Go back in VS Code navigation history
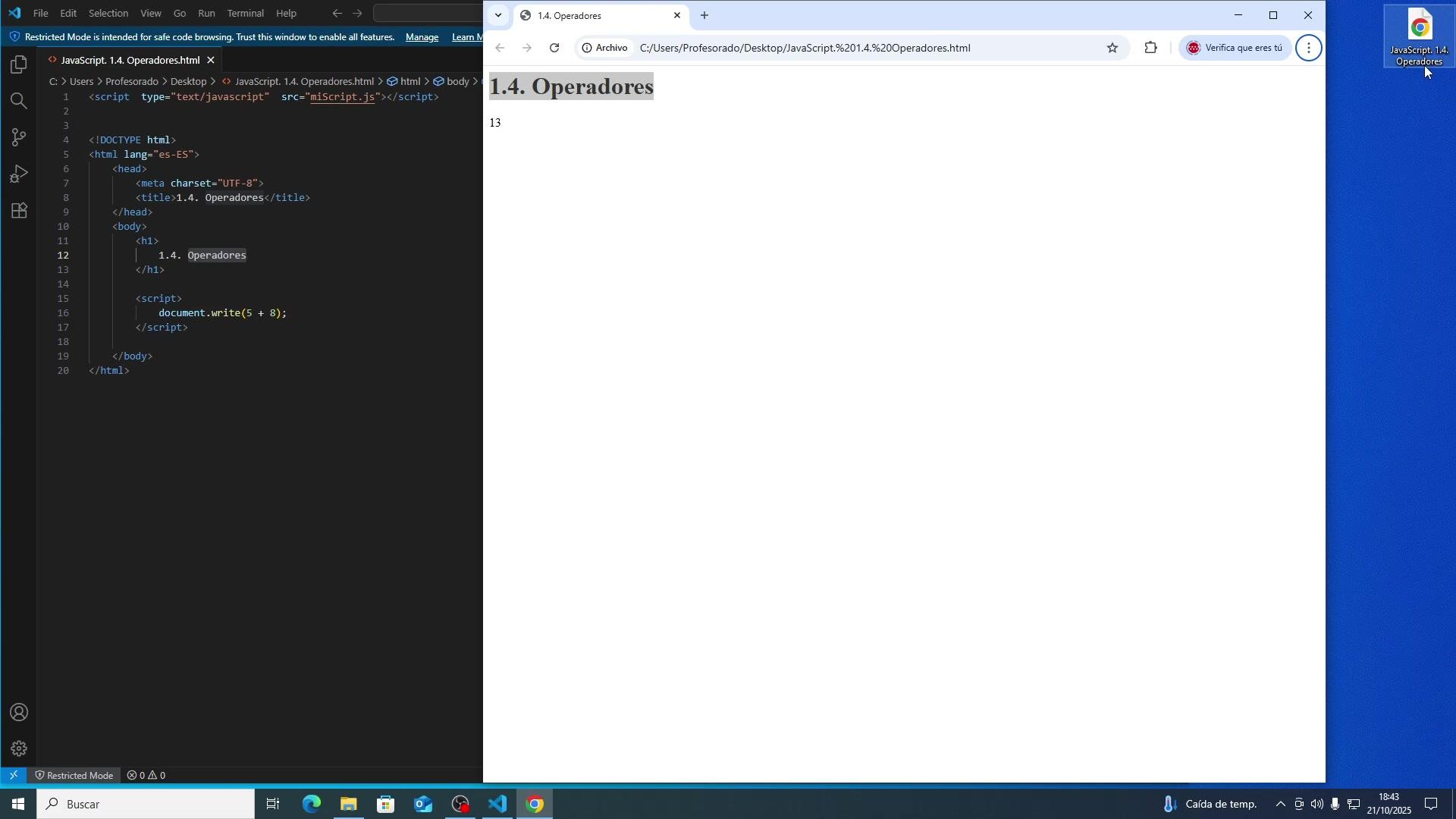The width and height of the screenshot is (1456, 819). tap(337, 13)
